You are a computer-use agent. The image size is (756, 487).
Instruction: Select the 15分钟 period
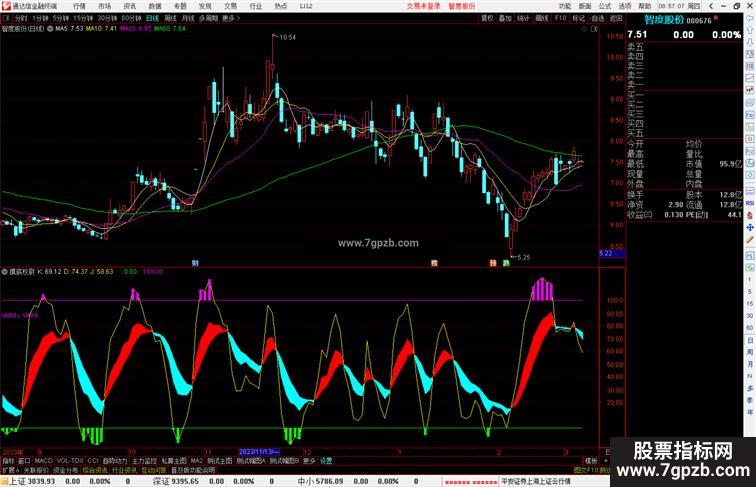pyautogui.click(x=83, y=18)
